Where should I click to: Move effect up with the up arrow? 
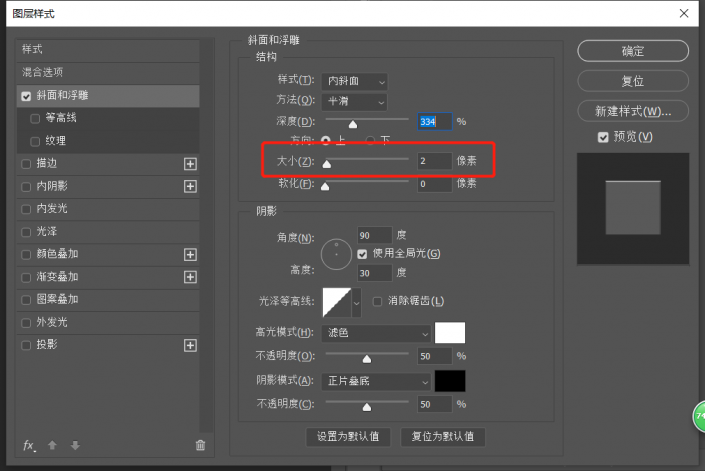click(52, 445)
